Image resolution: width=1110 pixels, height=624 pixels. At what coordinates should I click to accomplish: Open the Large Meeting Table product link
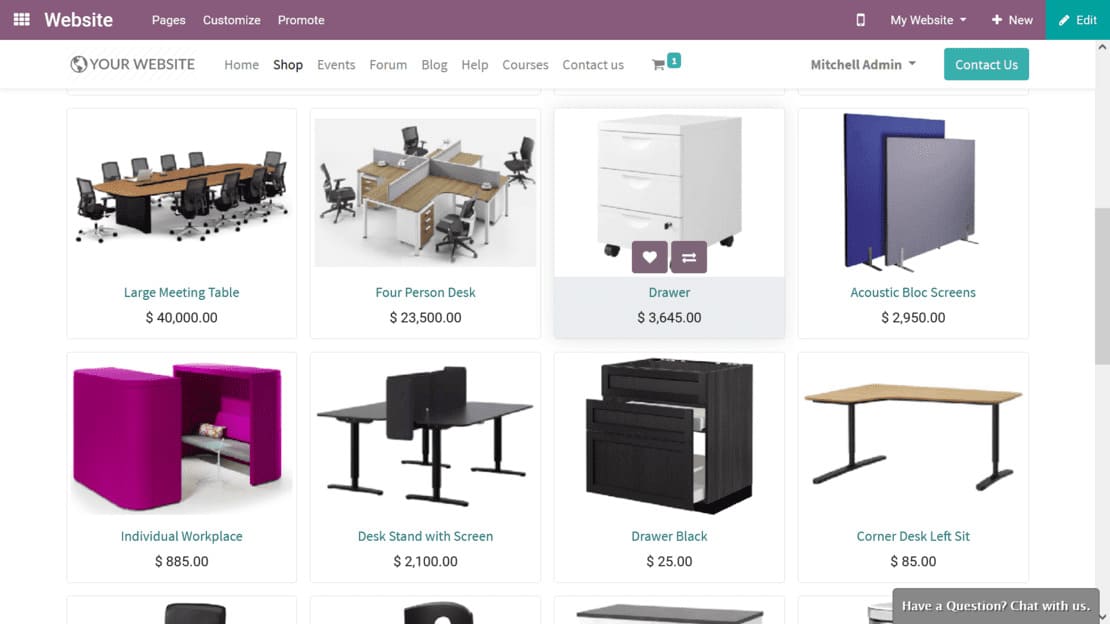click(x=181, y=293)
